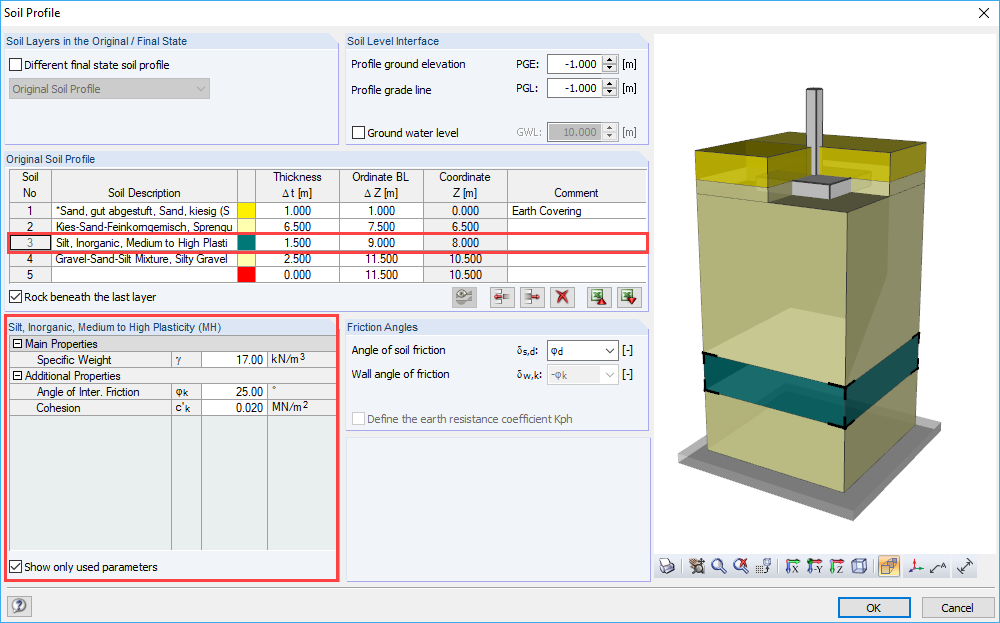Click thickness cell 2.500 of soil 4
1000x623 pixels.
pyautogui.click(x=297, y=258)
